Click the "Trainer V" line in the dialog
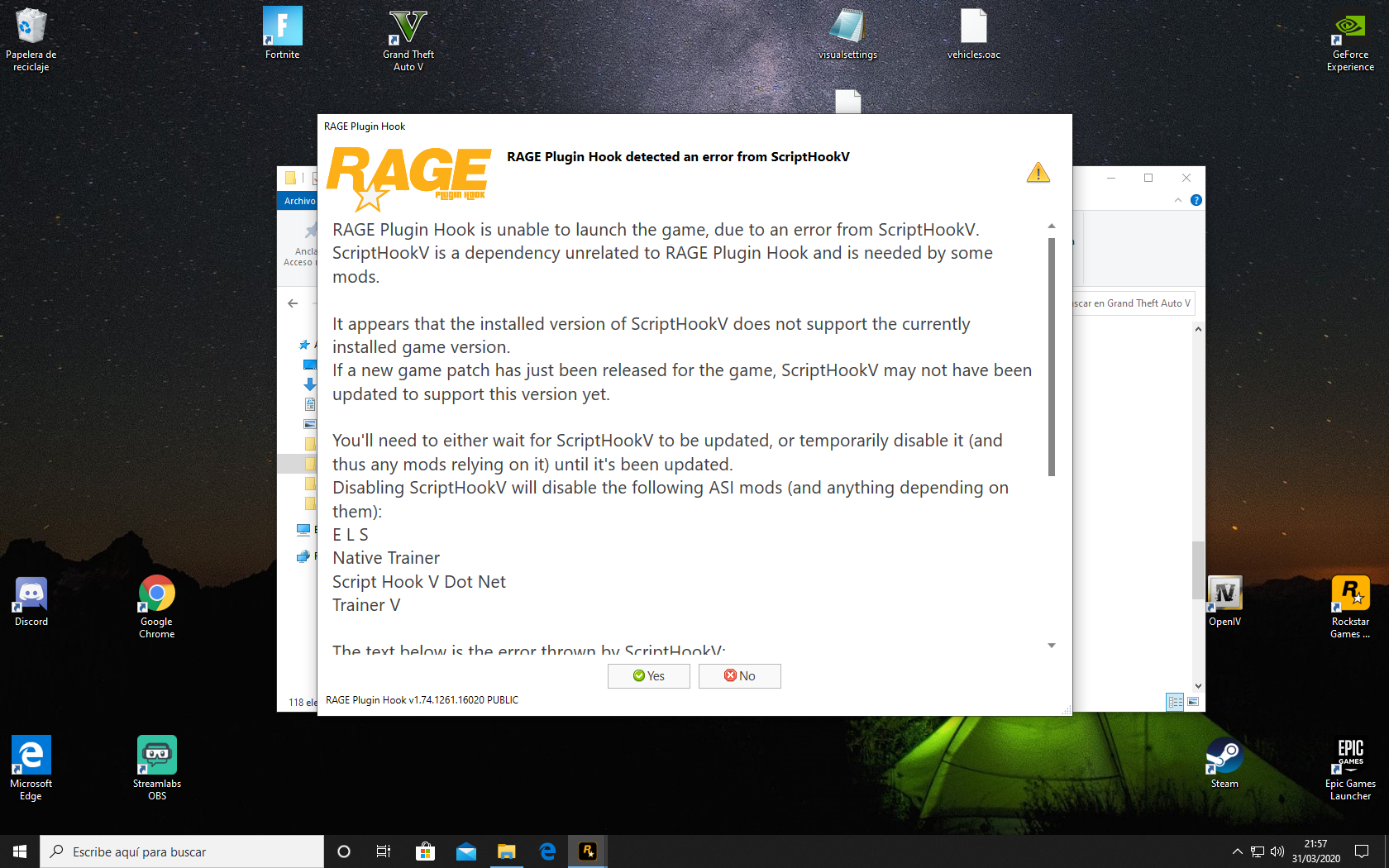This screenshot has height=868, width=1389. point(366,605)
